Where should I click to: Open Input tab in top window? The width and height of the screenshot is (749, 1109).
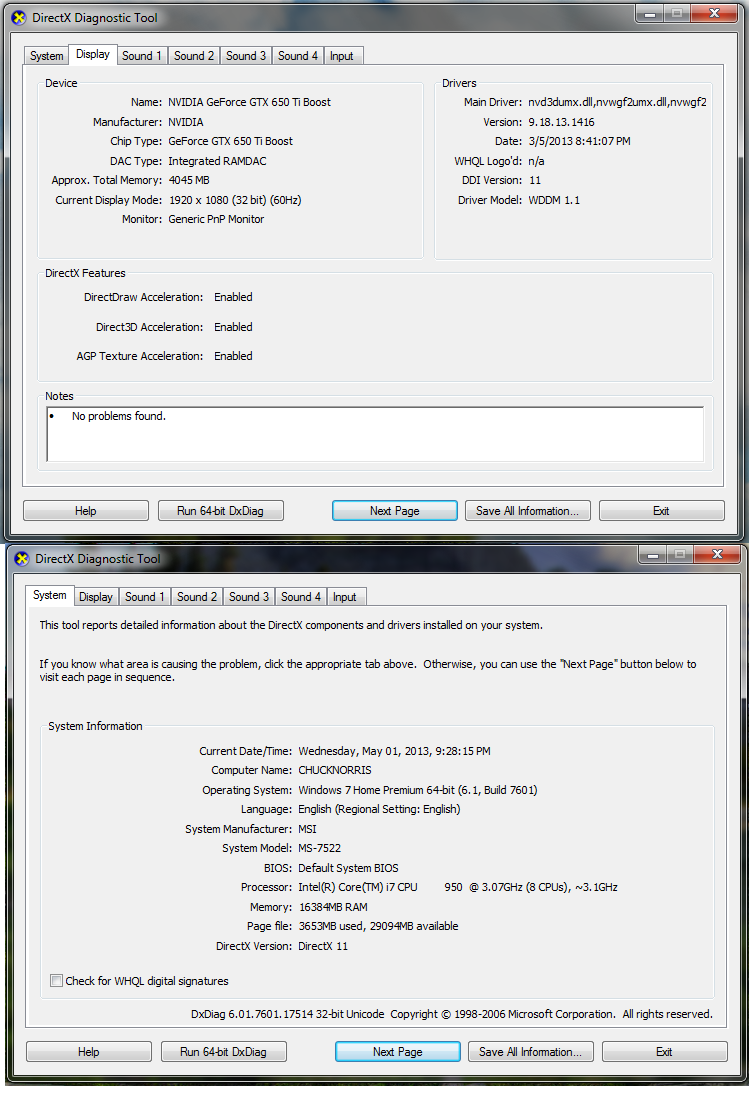coord(342,56)
